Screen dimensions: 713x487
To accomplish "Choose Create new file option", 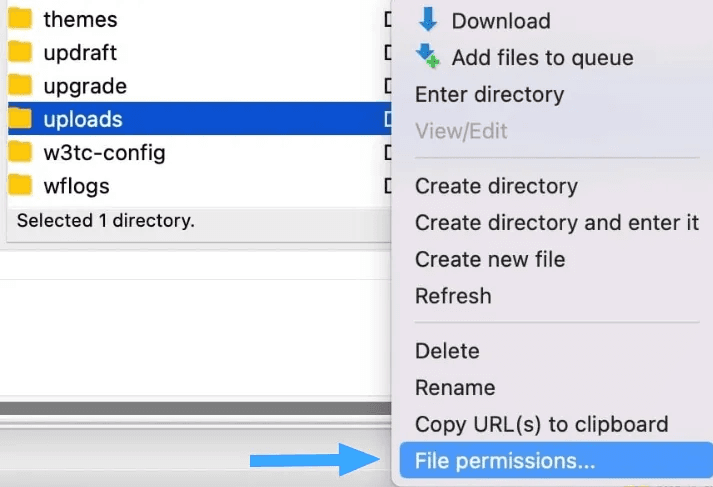I will tap(490, 259).
